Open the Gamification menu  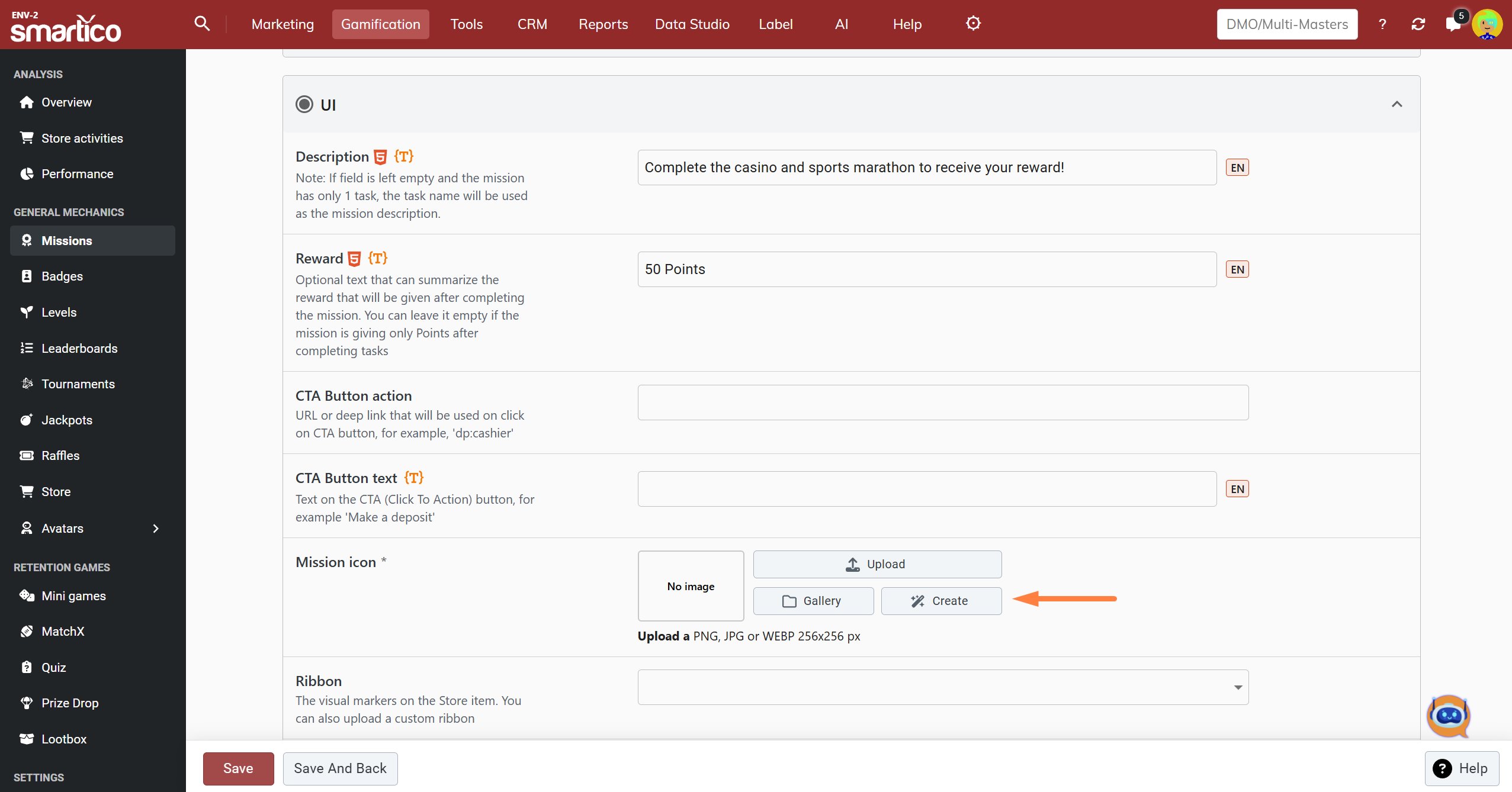click(x=380, y=24)
